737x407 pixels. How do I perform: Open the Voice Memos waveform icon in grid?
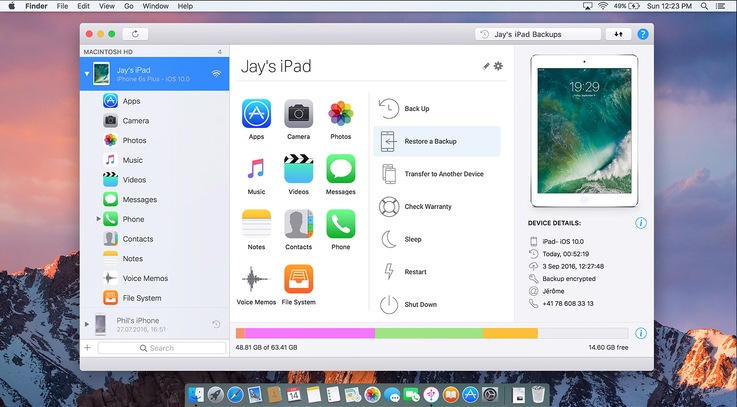256,279
